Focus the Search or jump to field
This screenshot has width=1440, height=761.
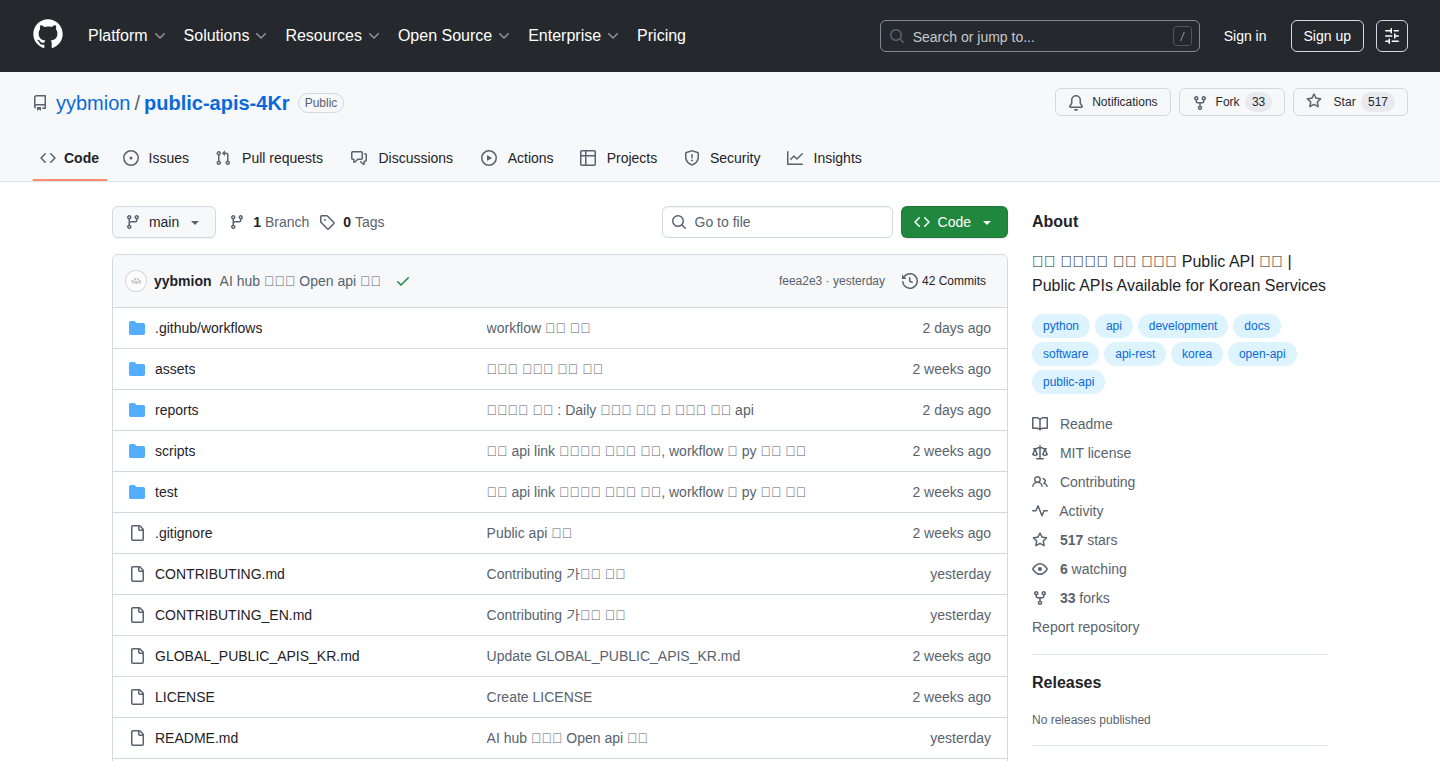pyautogui.click(x=1039, y=36)
